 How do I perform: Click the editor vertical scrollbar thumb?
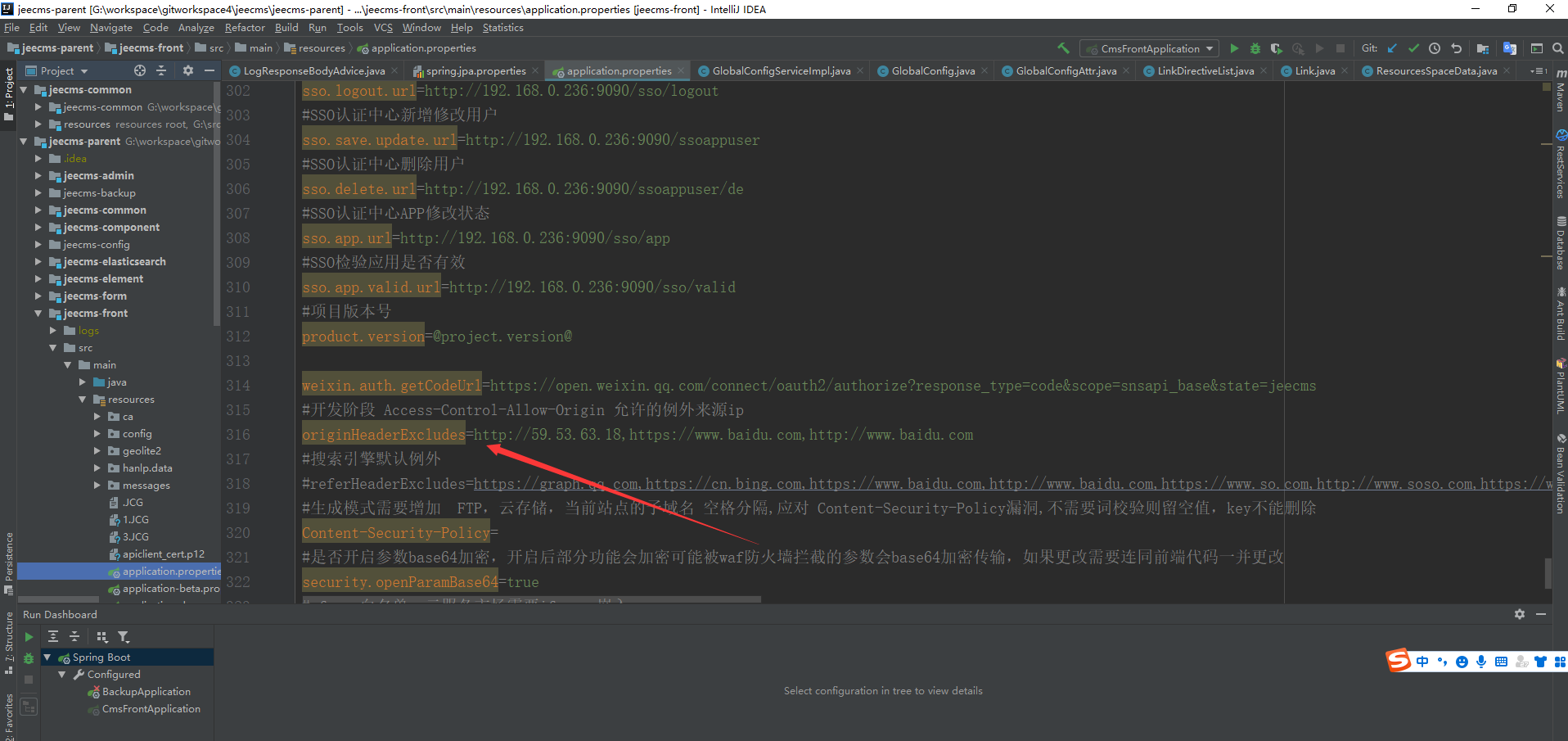(x=1548, y=572)
